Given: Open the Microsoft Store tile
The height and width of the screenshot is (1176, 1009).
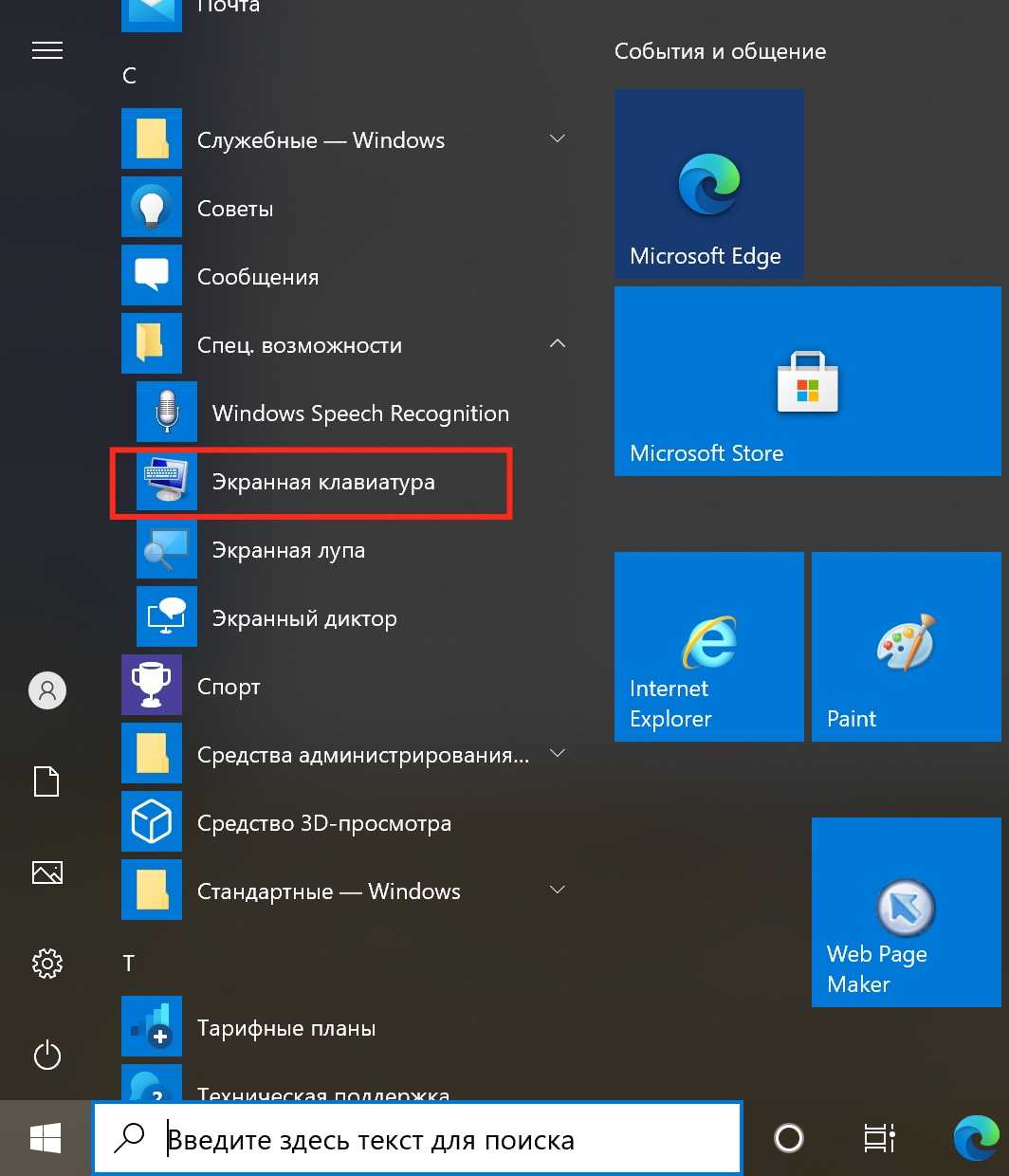Looking at the screenshot, I should pyautogui.click(x=808, y=381).
